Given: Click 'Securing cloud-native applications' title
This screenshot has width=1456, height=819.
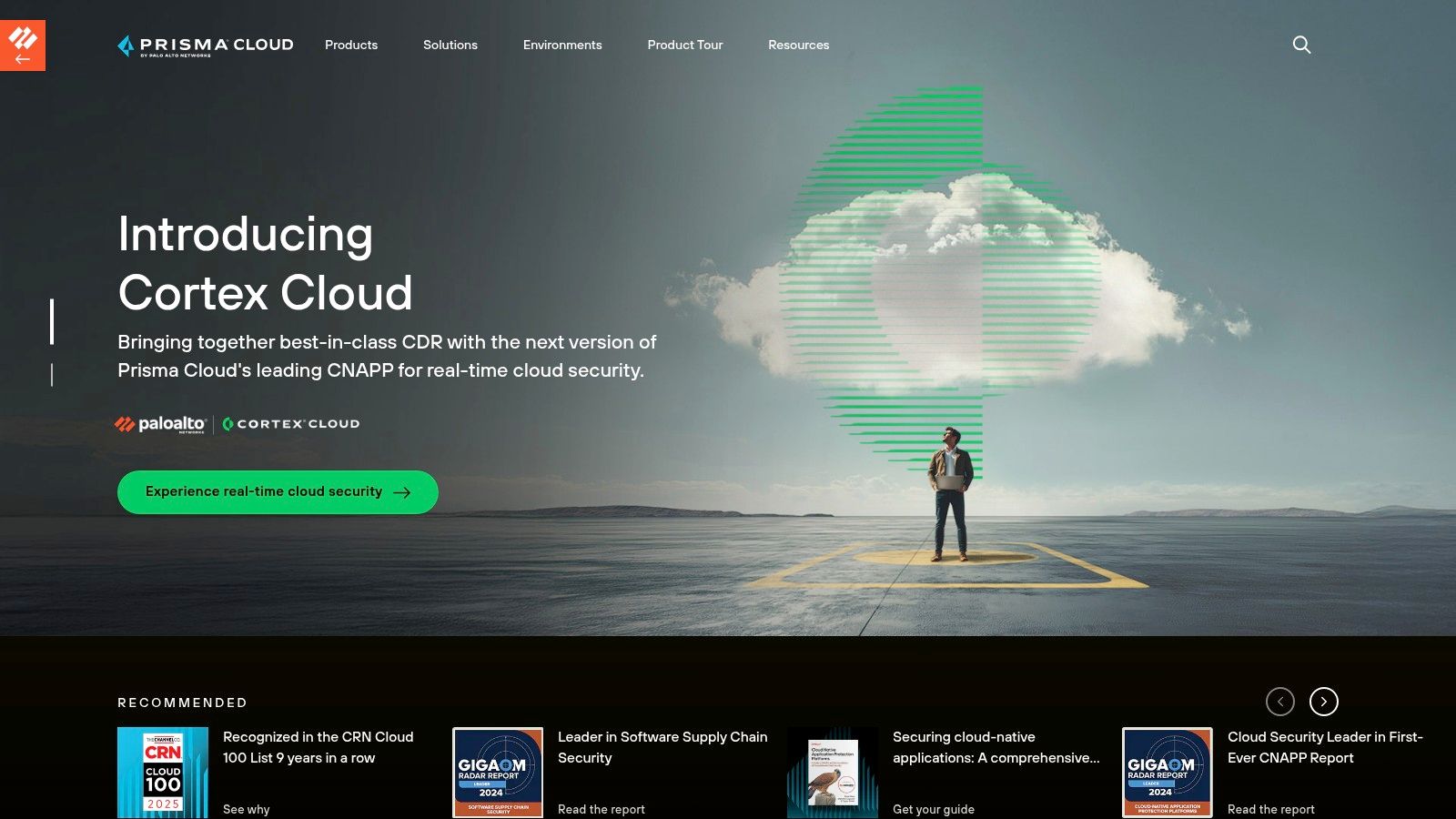Looking at the screenshot, I should click(x=996, y=747).
